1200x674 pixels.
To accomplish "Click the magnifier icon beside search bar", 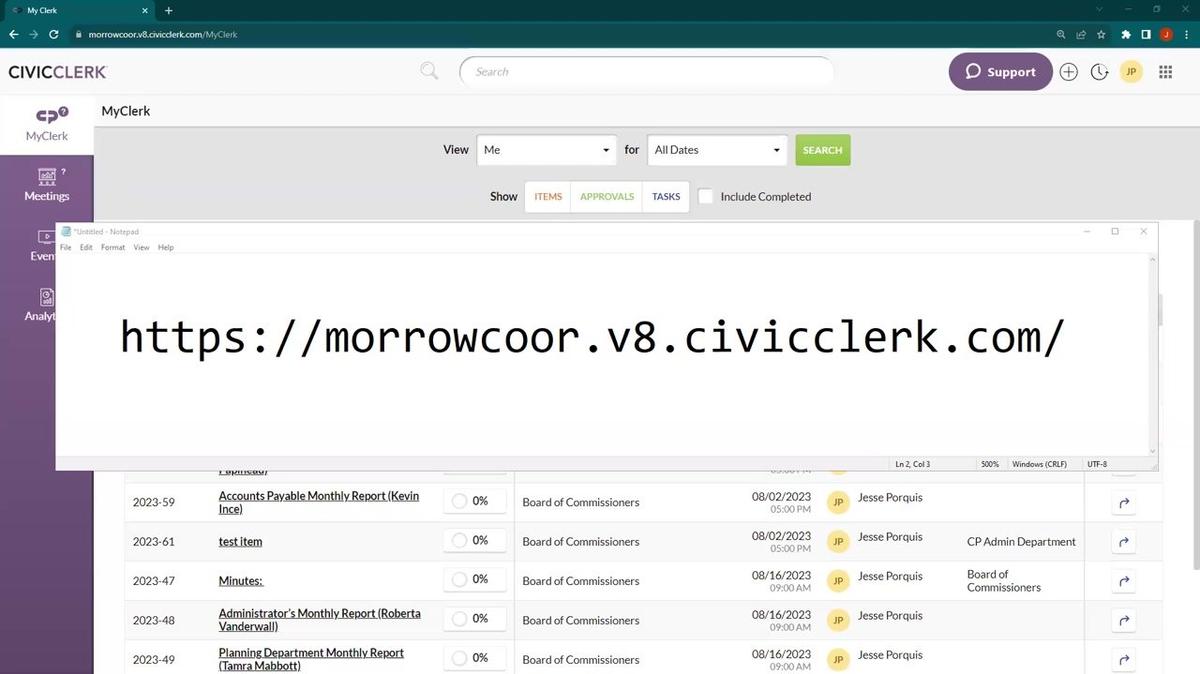I will [429, 71].
